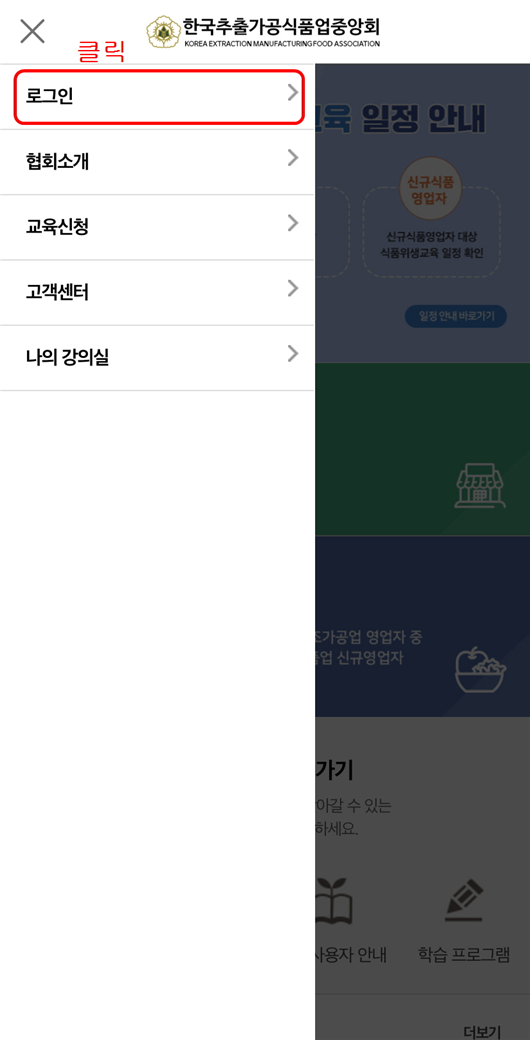
Task: Expand the 로그인 chevron arrow
Action: pyautogui.click(x=293, y=94)
